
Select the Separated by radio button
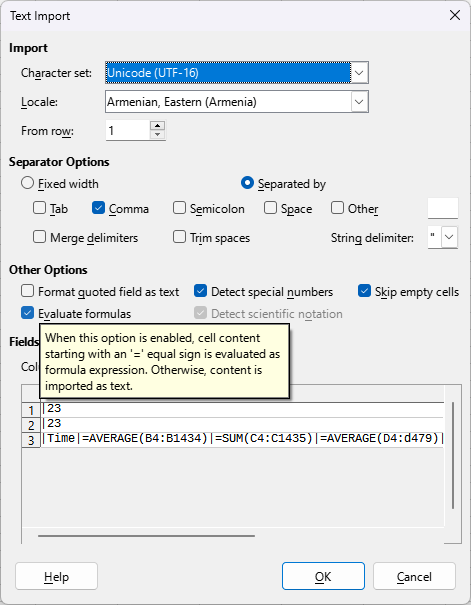tap(247, 183)
